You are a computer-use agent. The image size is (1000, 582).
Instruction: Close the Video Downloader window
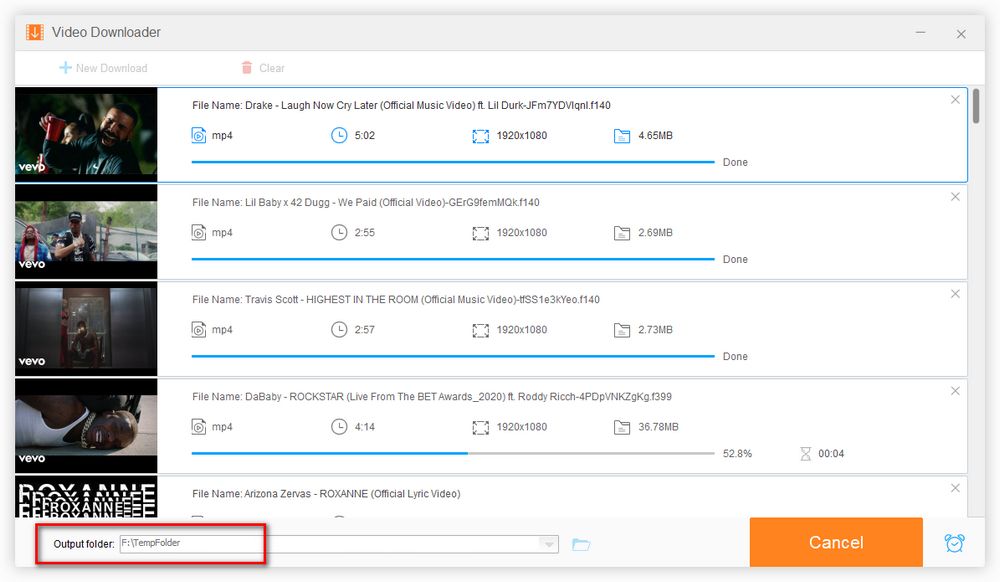[961, 34]
